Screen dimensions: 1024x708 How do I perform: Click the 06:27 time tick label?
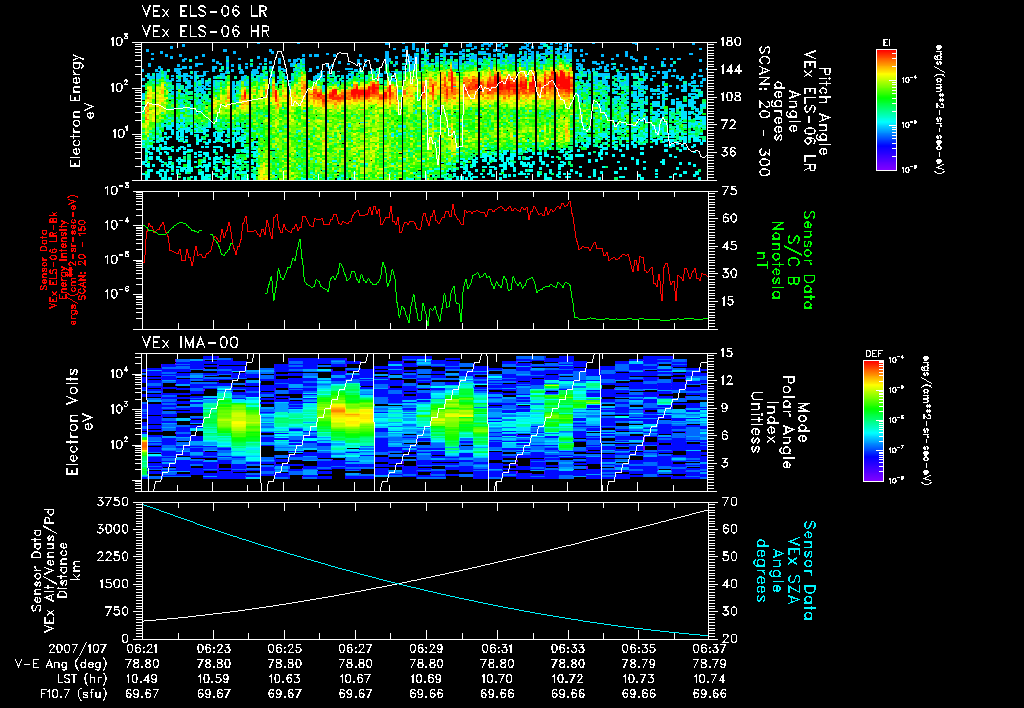tap(355, 649)
